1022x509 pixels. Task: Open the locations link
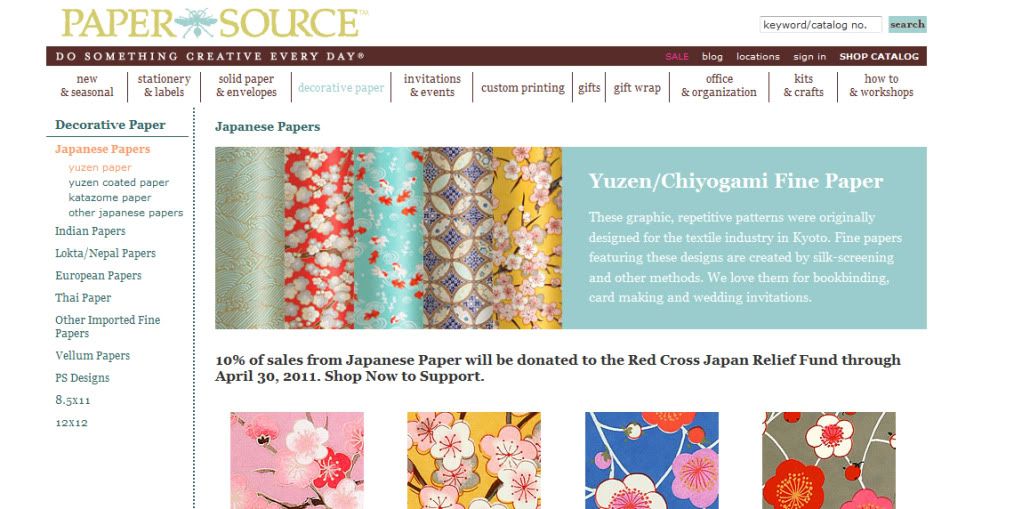pyautogui.click(x=757, y=57)
